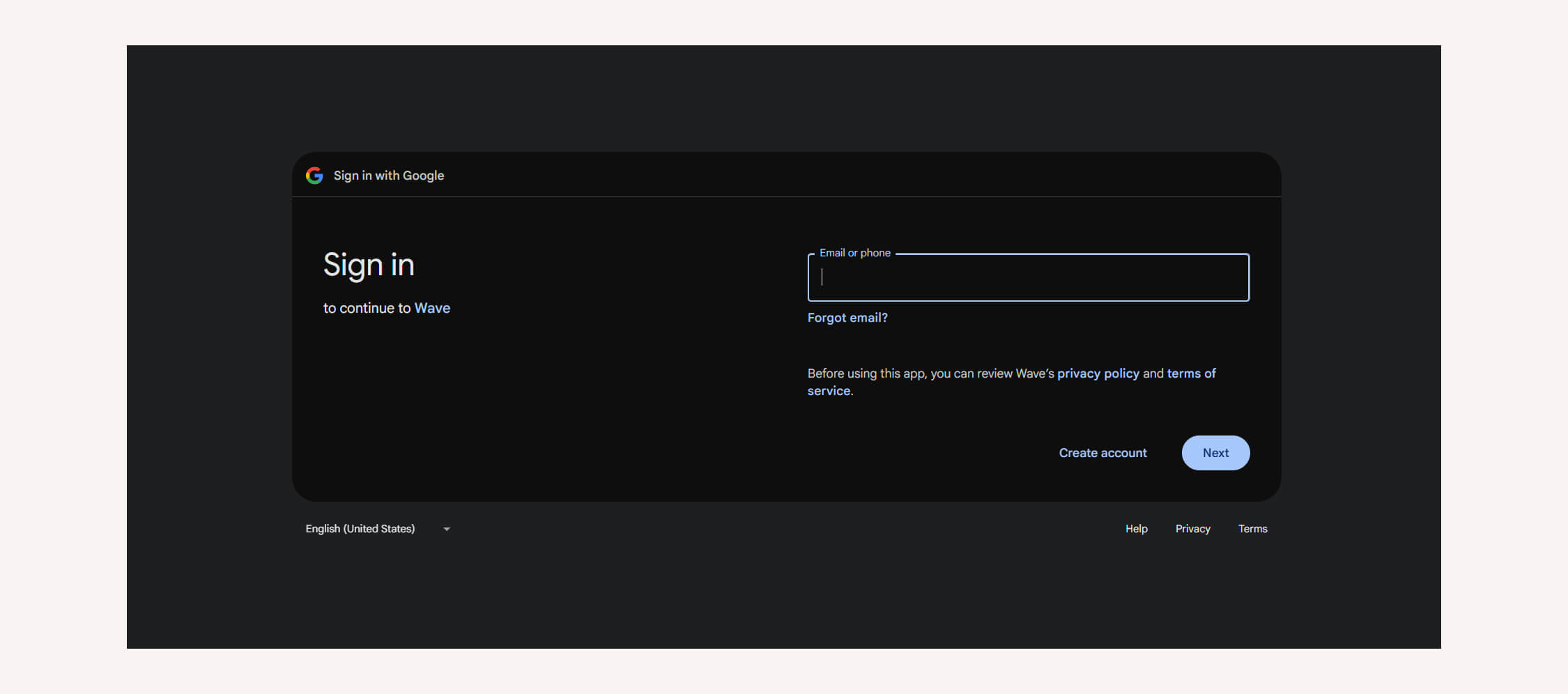1568x694 pixels.
Task: Click the dropdown arrow next to language selector
Action: (x=447, y=529)
